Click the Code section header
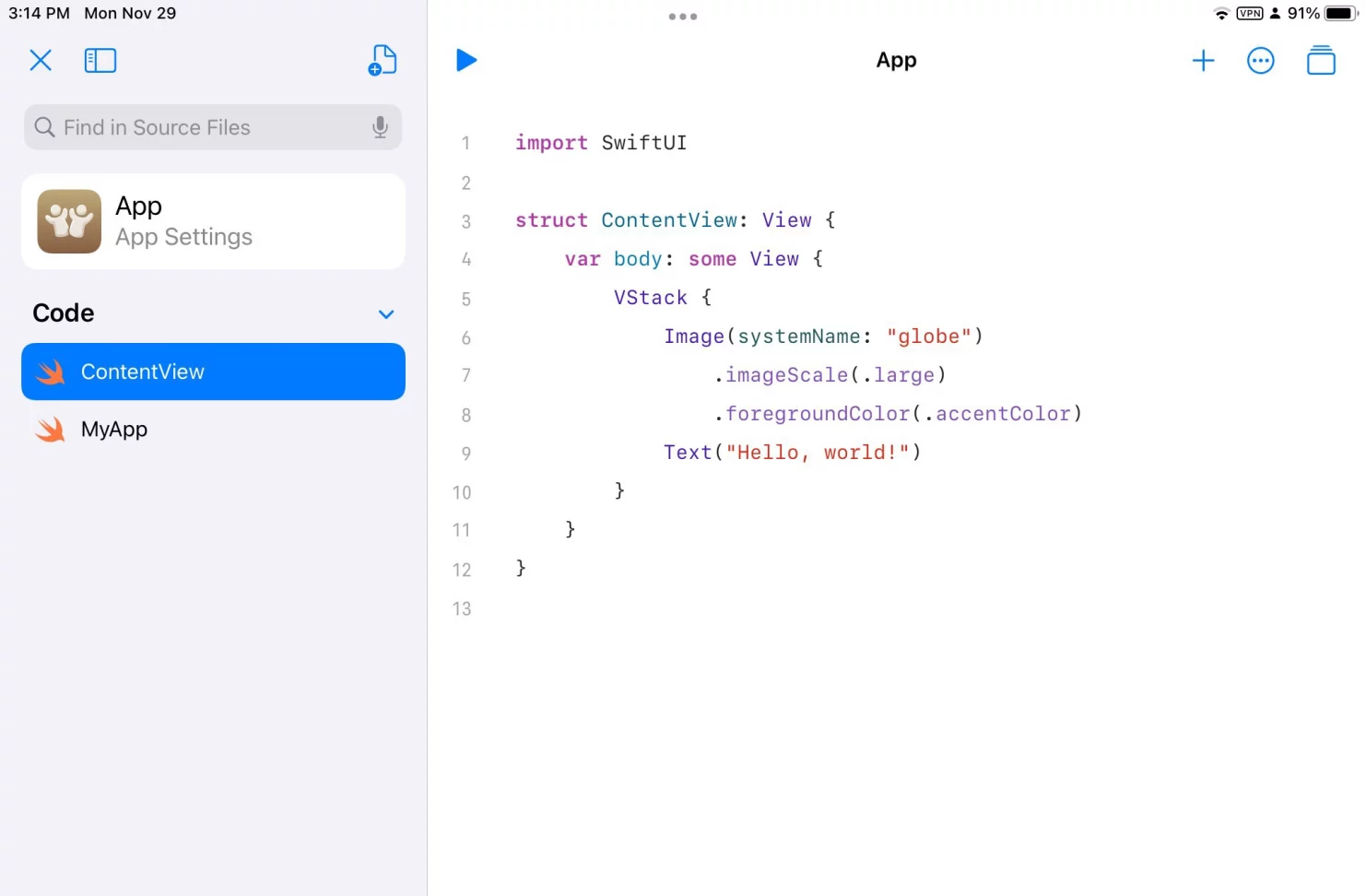The image size is (1366, 896). [x=64, y=313]
